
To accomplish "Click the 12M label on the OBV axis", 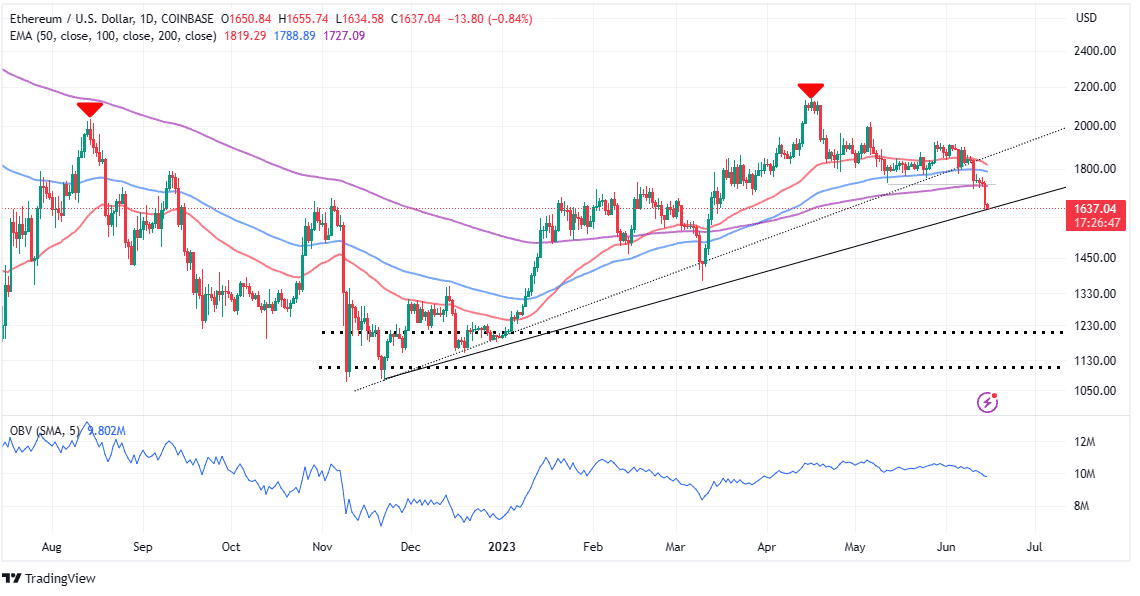I will pyautogui.click(x=1086, y=442).
